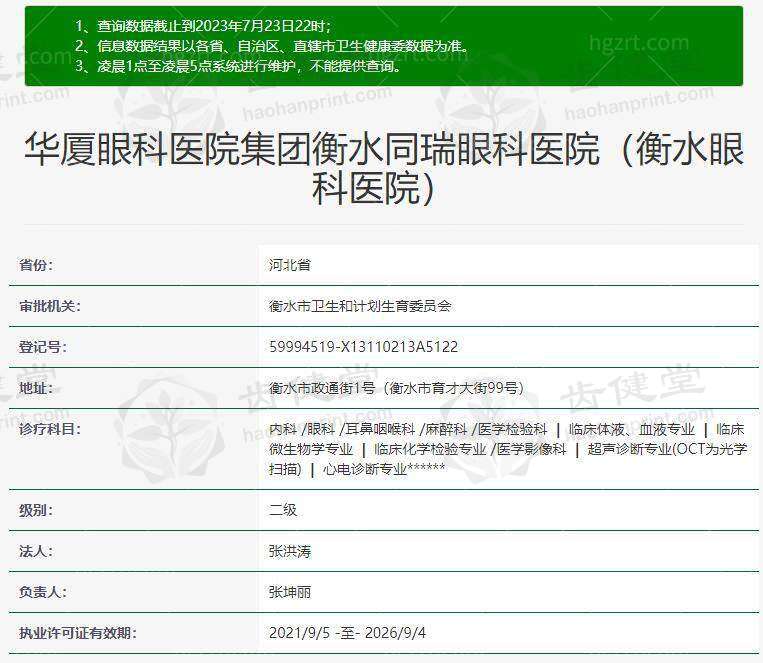
Task: Click notice line 凌晨1点至凌晨5点系统进行维护
Action: tap(238, 66)
